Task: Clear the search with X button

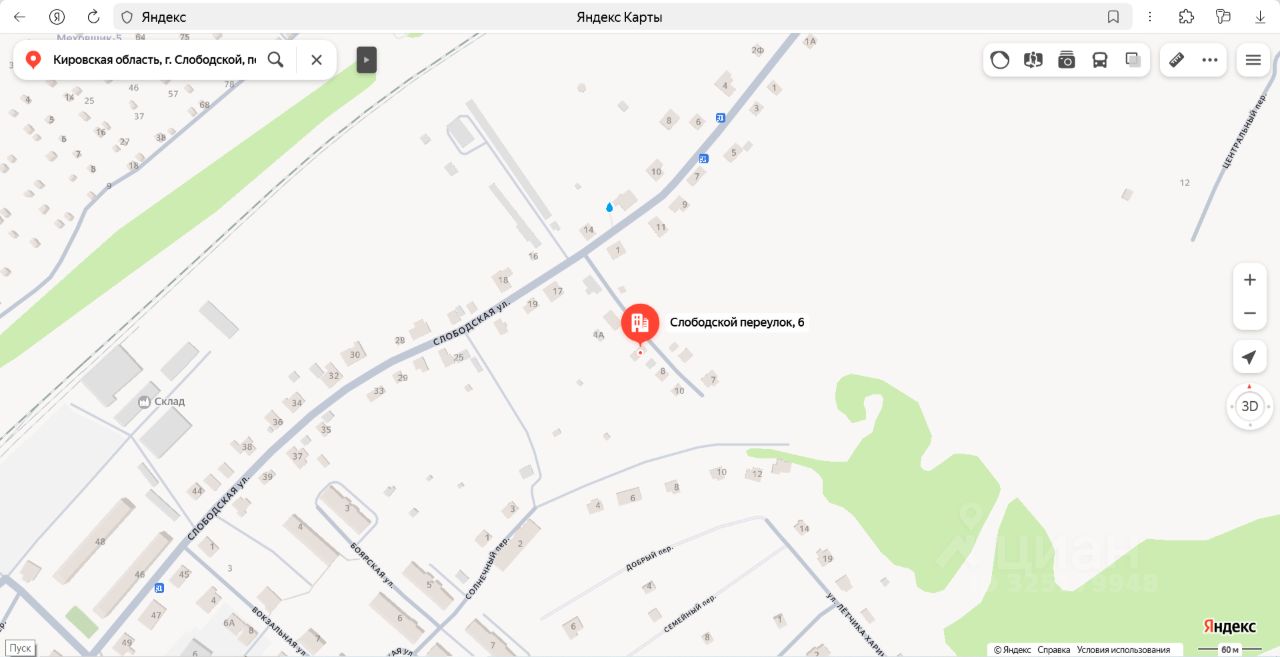Action: pyautogui.click(x=317, y=60)
